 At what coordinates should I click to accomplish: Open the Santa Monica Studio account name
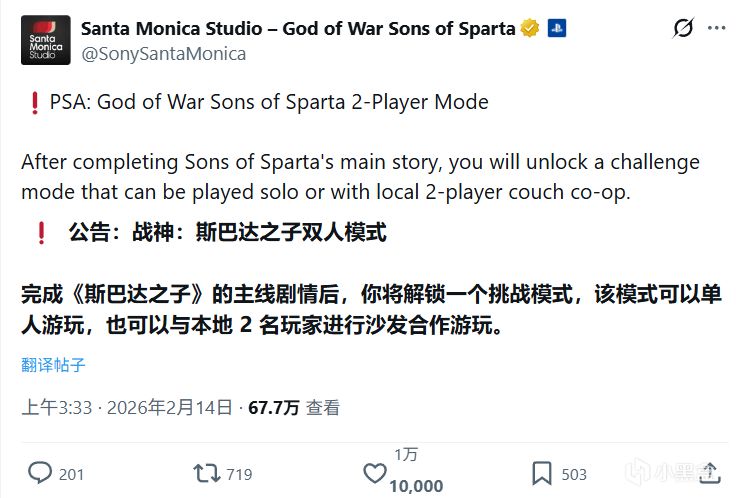tap(298, 28)
